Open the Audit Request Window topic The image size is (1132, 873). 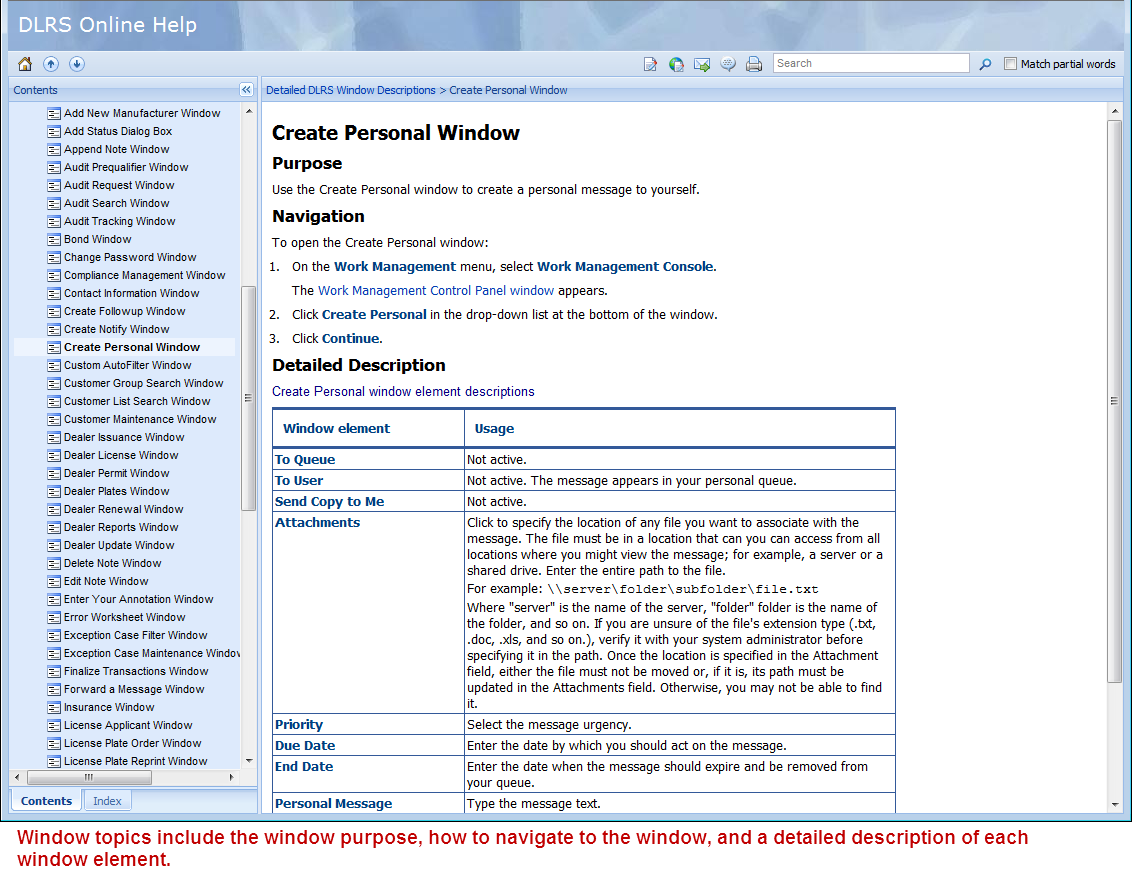coord(119,186)
